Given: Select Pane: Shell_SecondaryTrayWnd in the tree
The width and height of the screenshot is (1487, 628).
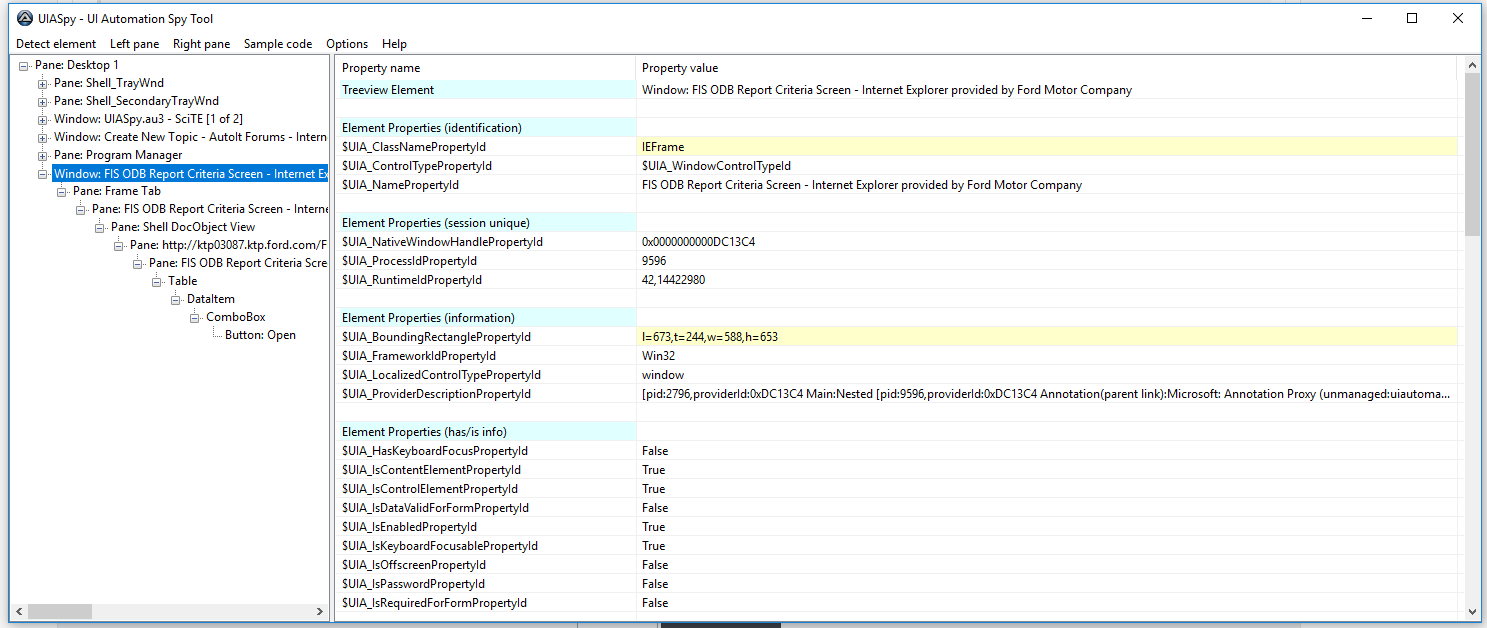Looking at the screenshot, I should point(136,101).
